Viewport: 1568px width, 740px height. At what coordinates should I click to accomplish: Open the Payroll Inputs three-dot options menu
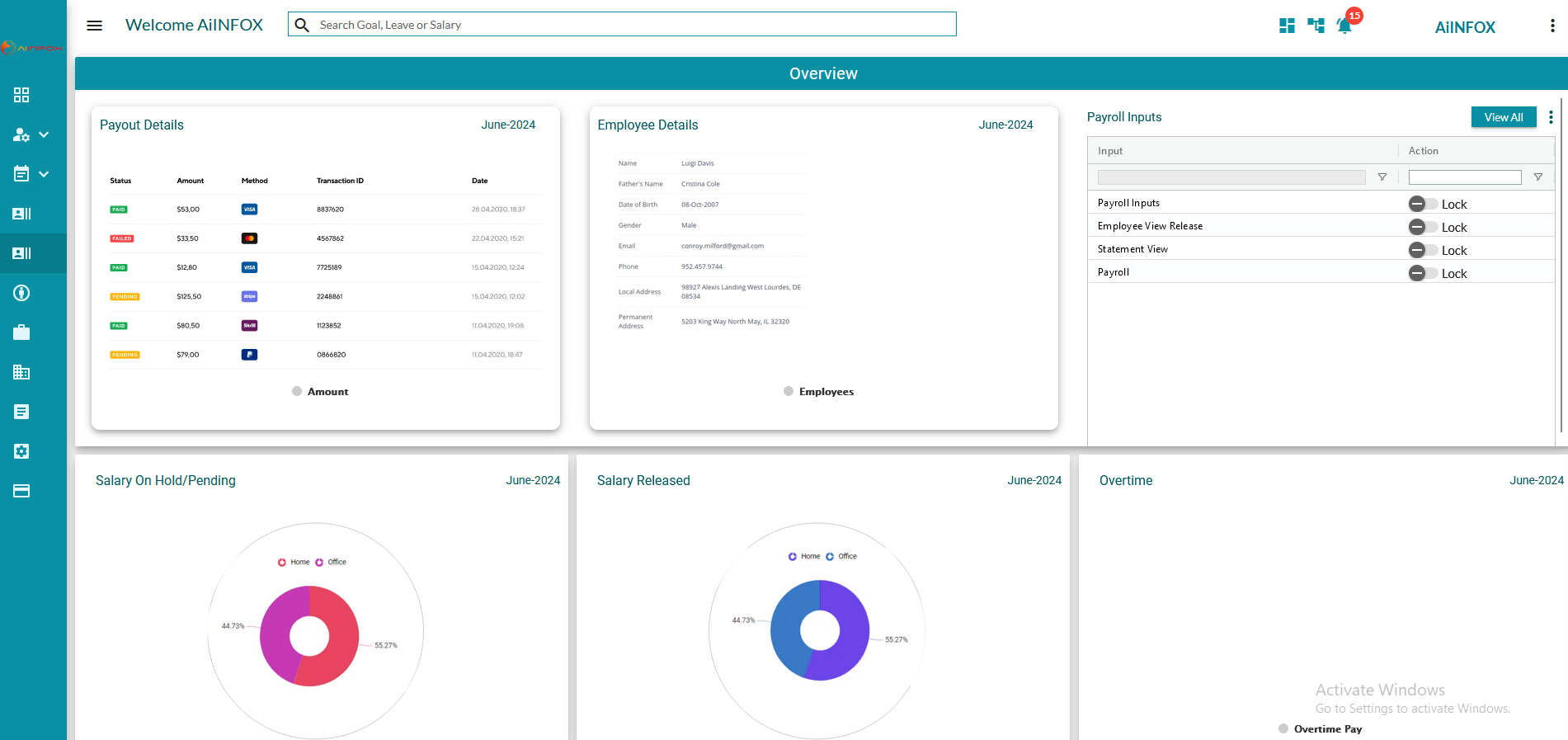coord(1551,117)
